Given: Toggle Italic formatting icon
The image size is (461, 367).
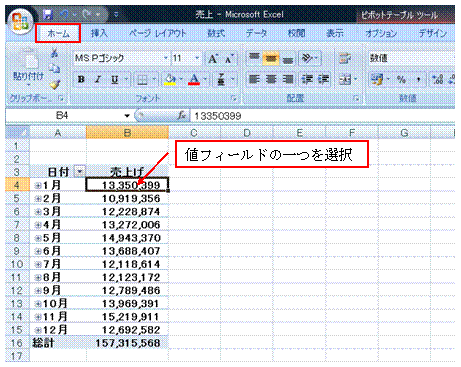Looking at the screenshot, I should (x=98, y=80).
